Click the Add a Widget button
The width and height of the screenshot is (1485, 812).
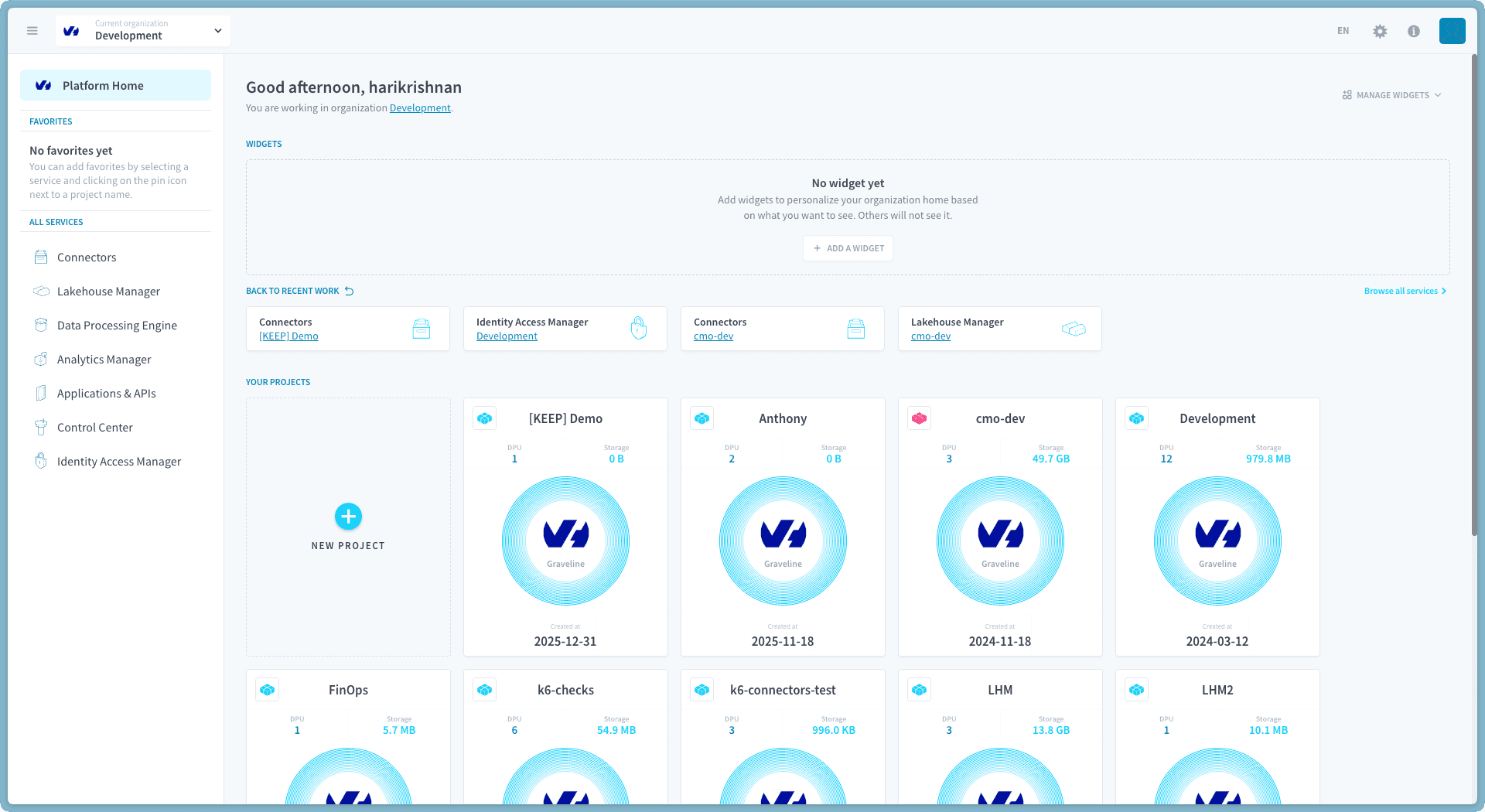(848, 248)
